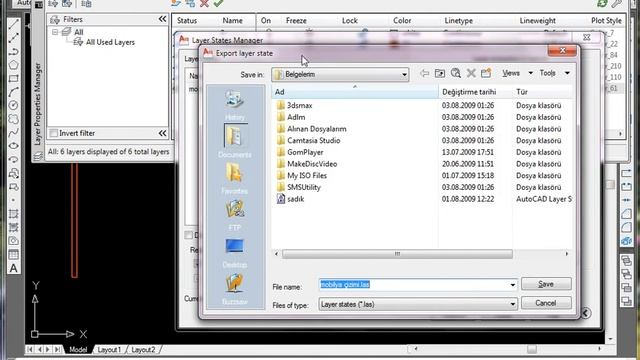Collapse the Filters panel with the chevrons
This screenshot has width=640, height=360.
click(x=162, y=19)
